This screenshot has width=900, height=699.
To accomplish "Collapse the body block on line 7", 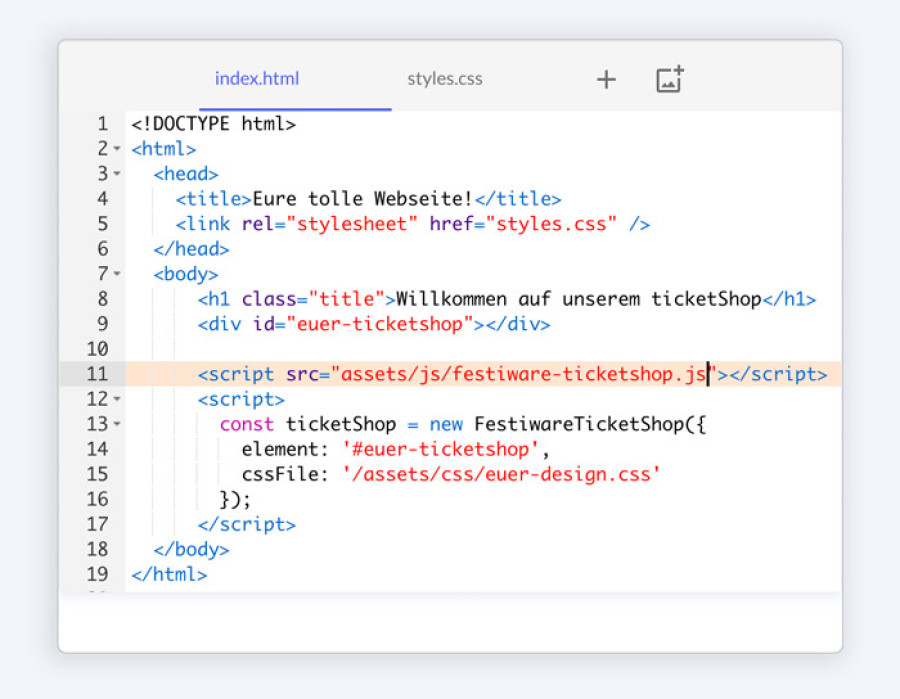I will (x=117, y=274).
